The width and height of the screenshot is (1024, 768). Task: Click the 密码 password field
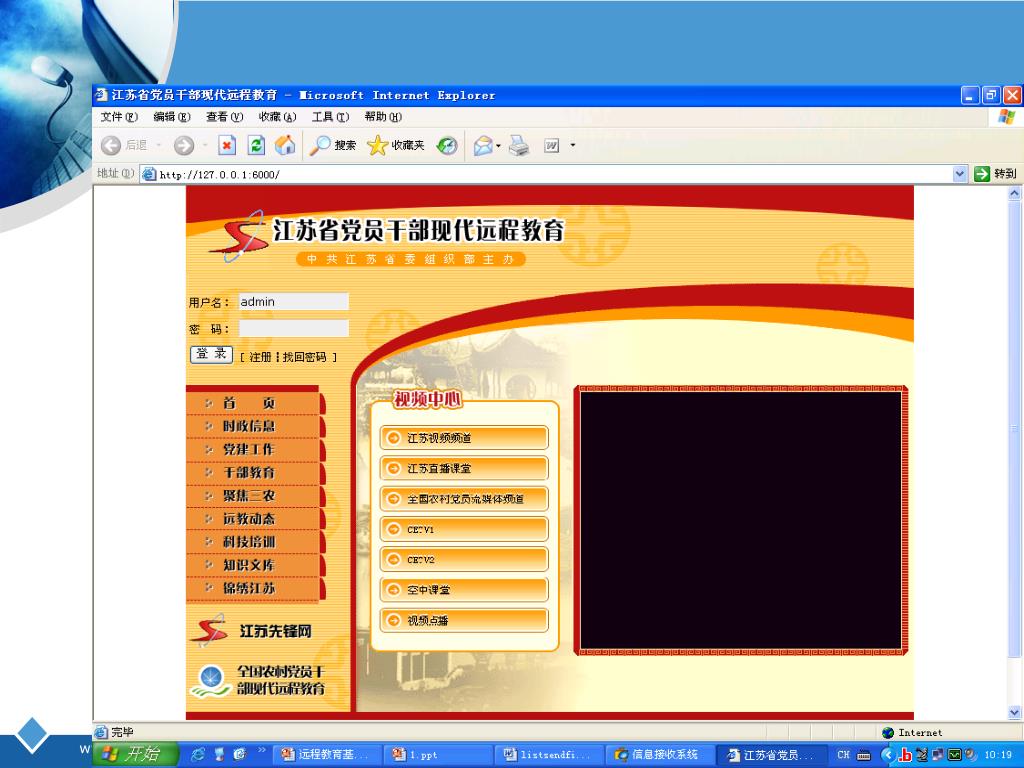[293, 328]
